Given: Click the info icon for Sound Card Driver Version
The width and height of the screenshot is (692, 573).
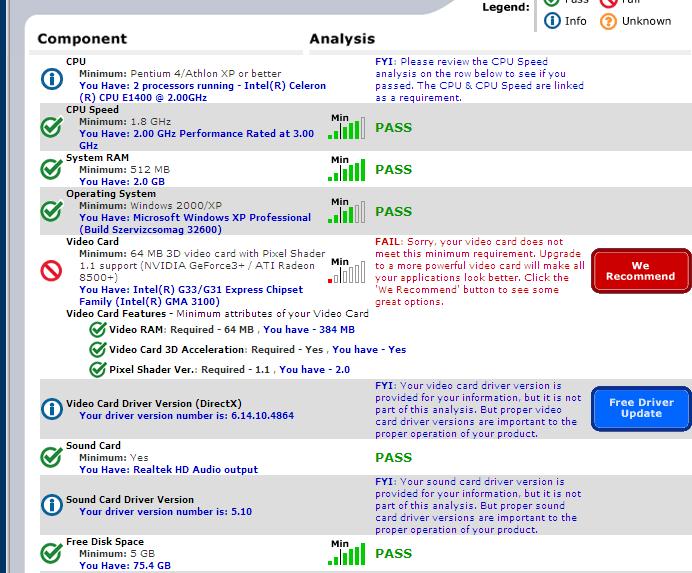Looking at the screenshot, I should point(51,505).
